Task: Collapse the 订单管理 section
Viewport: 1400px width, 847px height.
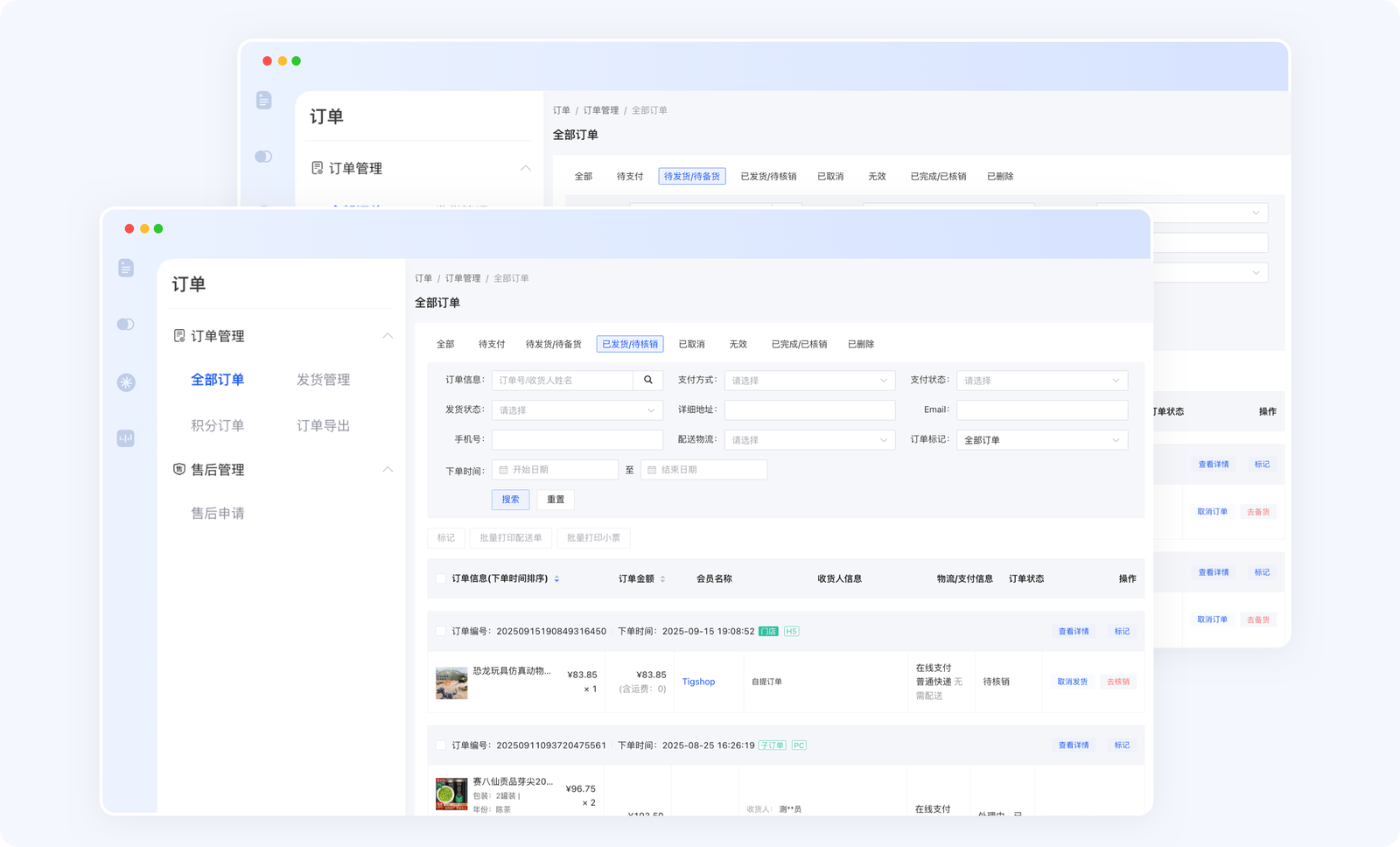Action: click(x=388, y=335)
